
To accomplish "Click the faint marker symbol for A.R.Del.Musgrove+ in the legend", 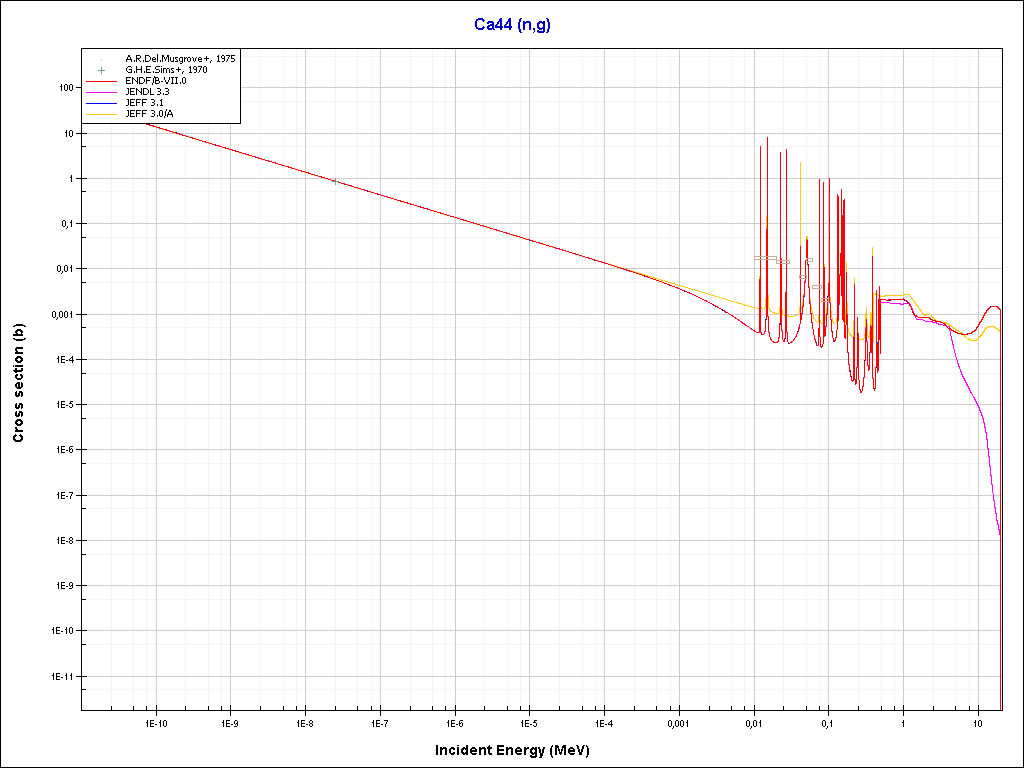I will click(x=101, y=59).
